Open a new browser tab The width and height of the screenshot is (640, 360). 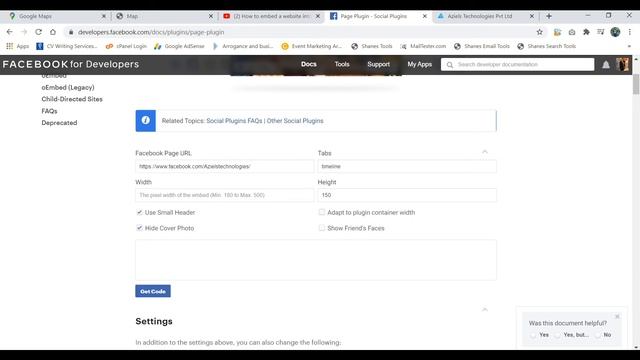(549, 16)
